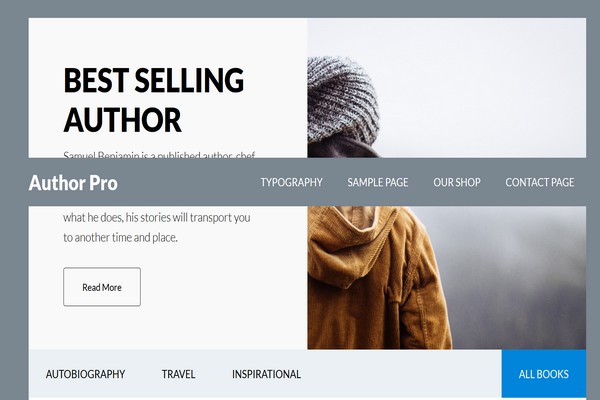Open the Our Shop page

pos(457,182)
